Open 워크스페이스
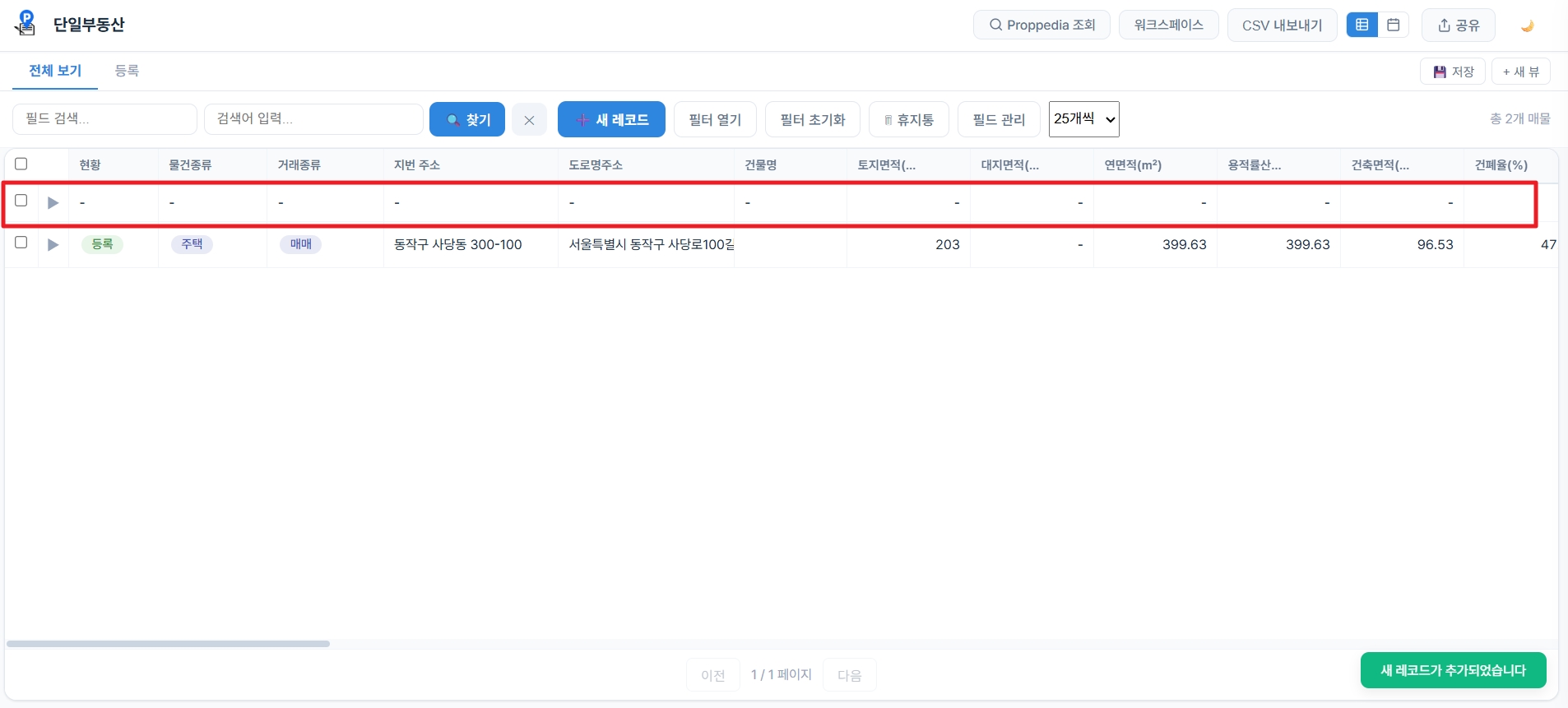Image resolution: width=1568 pixels, height=708 pixels. click(1168, 25)
